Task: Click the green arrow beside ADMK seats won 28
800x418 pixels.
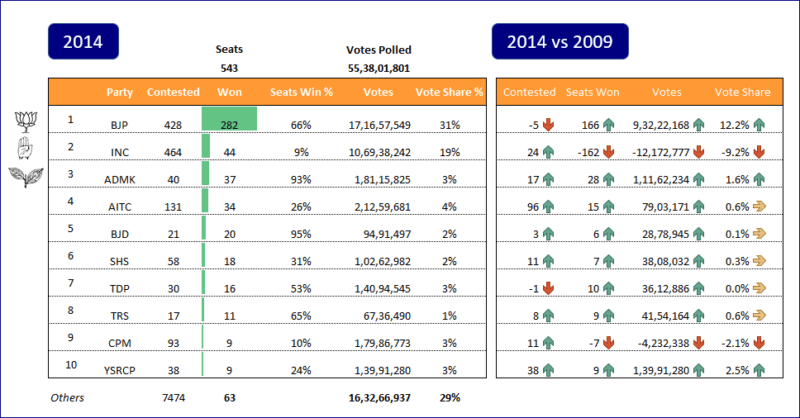Action: click(x=609, y=179)
